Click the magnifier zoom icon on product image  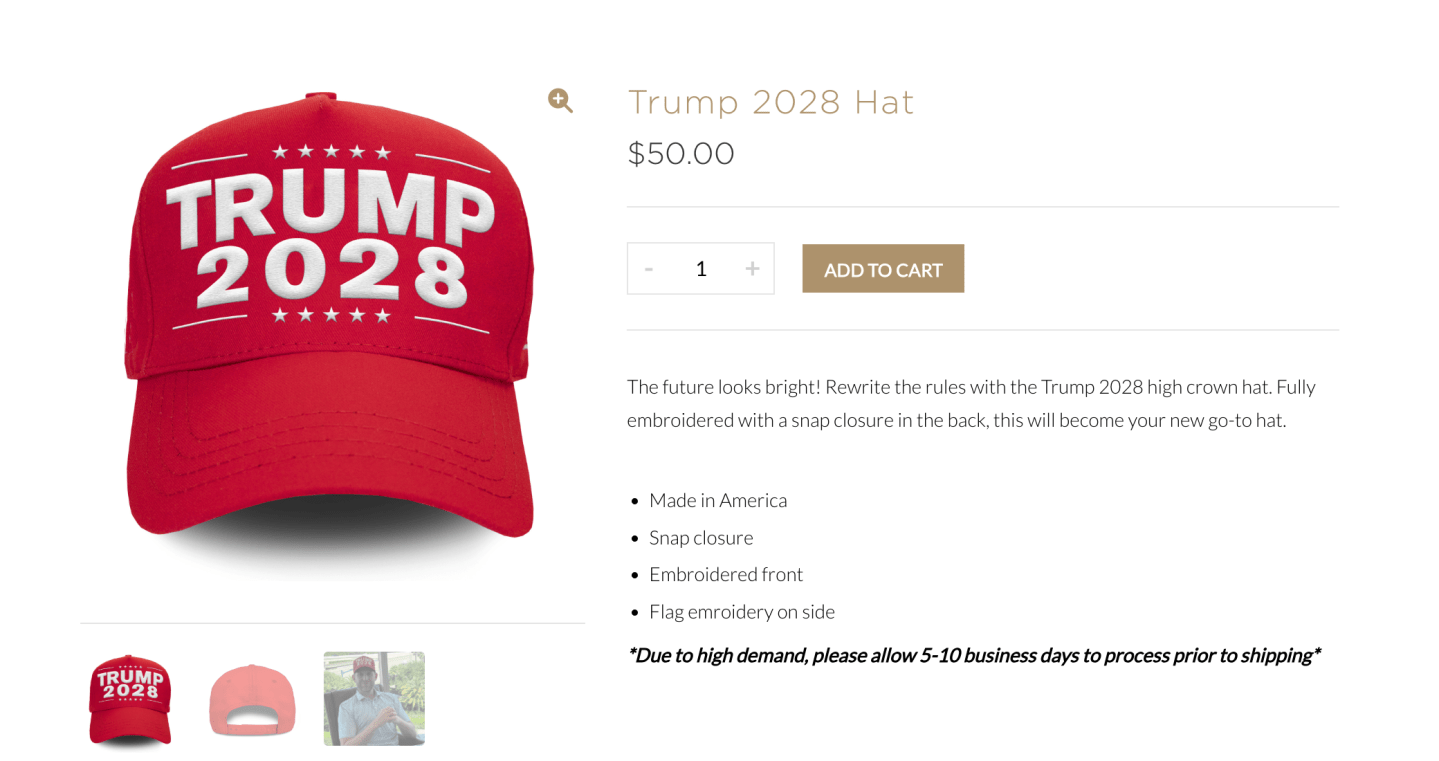click(x=560, y=100)
